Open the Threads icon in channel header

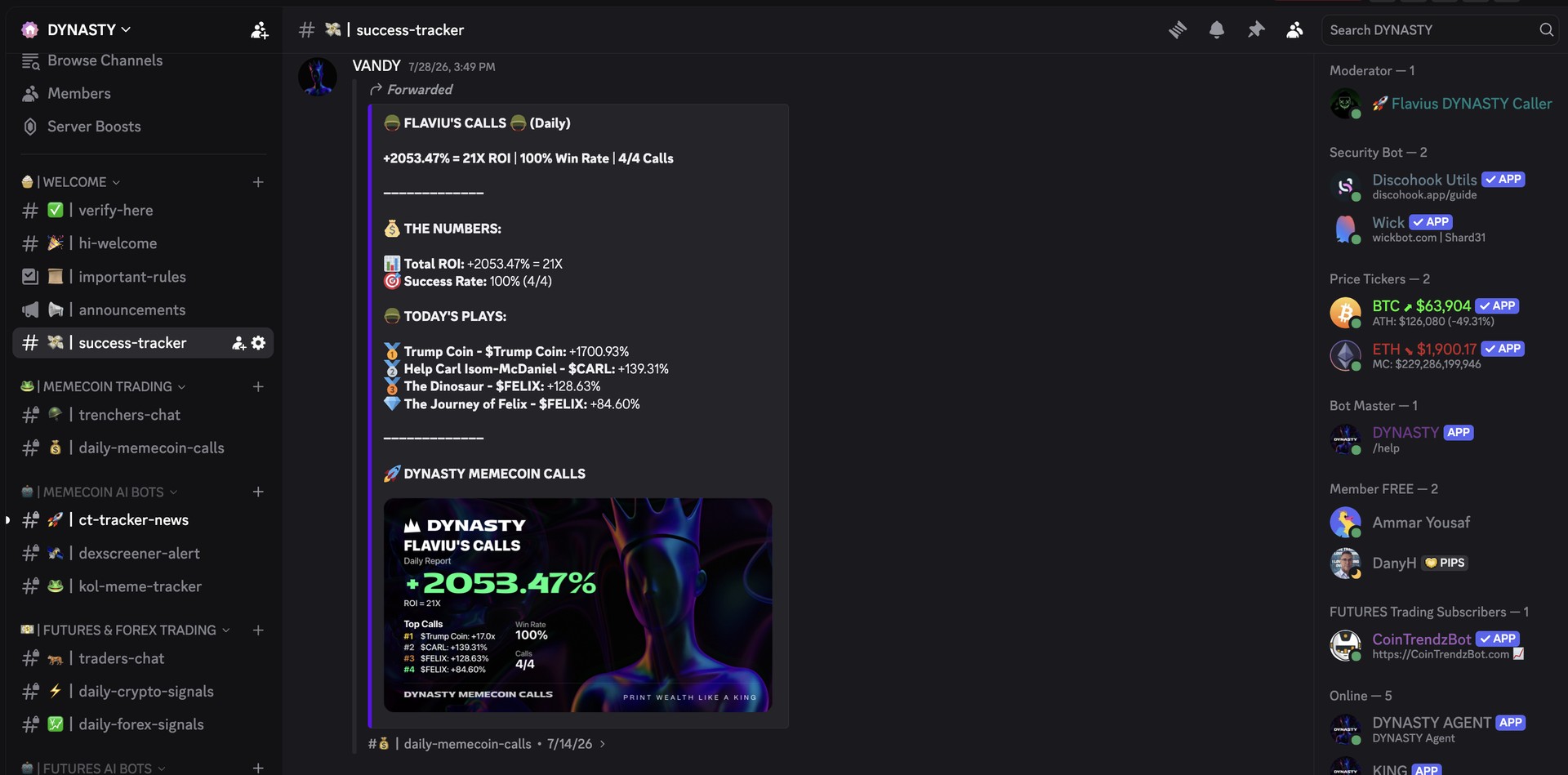[x=1177, y=30]
